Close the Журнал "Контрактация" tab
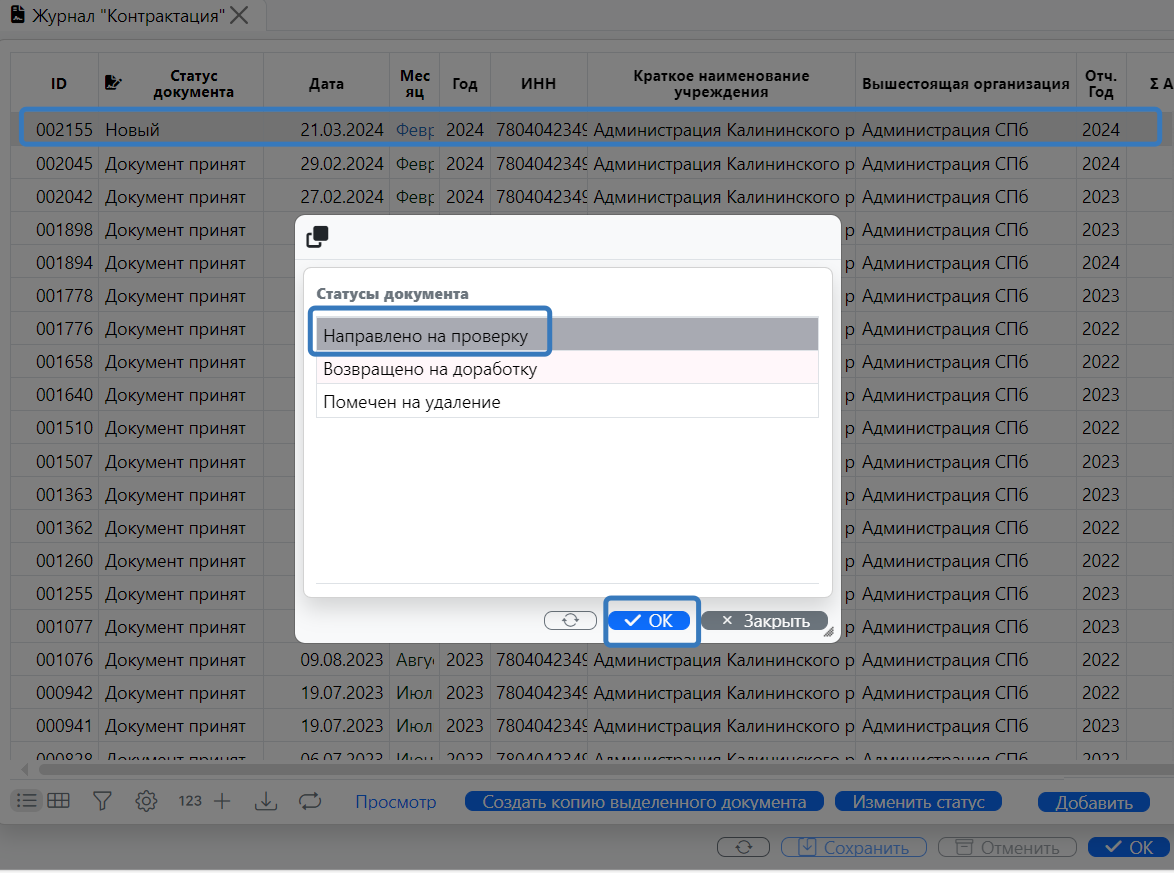The height and width of the screenshot is (873, 1174). coord(239,15)
